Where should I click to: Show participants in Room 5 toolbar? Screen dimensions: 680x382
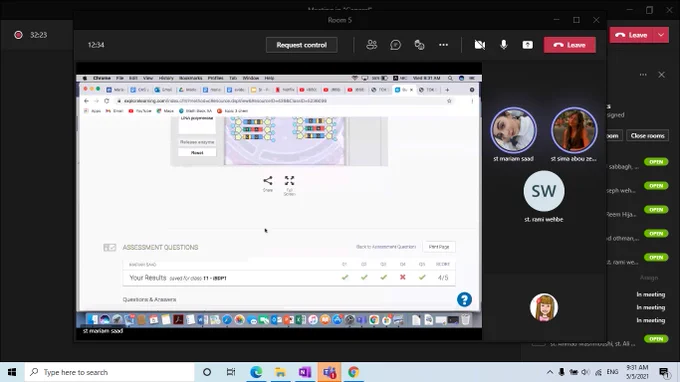coord(372,45)
